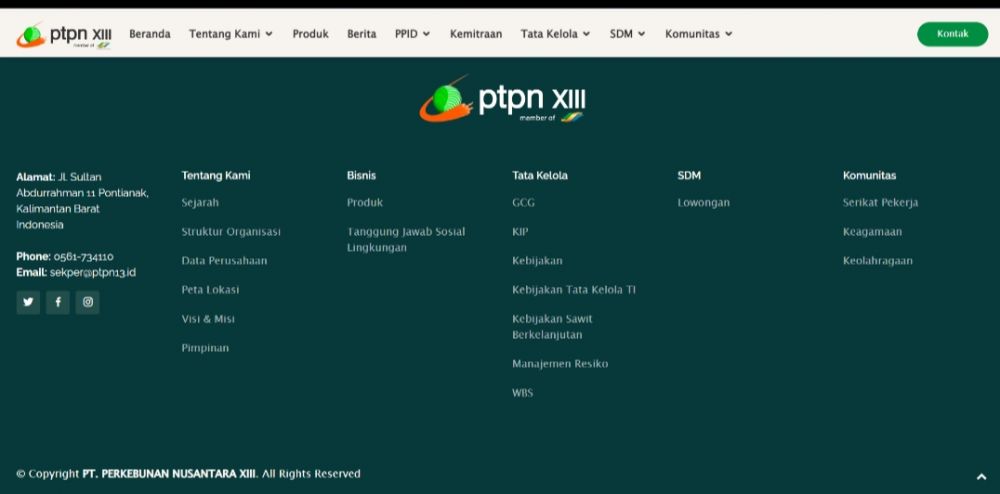
Task: Expand the Komunitas navbar dropdown
Action: 698,34
